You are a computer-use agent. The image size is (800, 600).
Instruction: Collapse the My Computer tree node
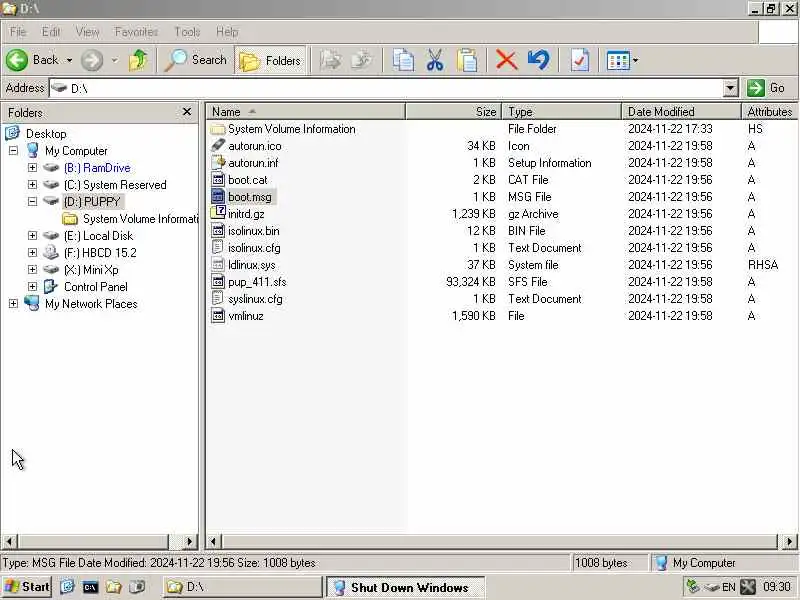13,151
